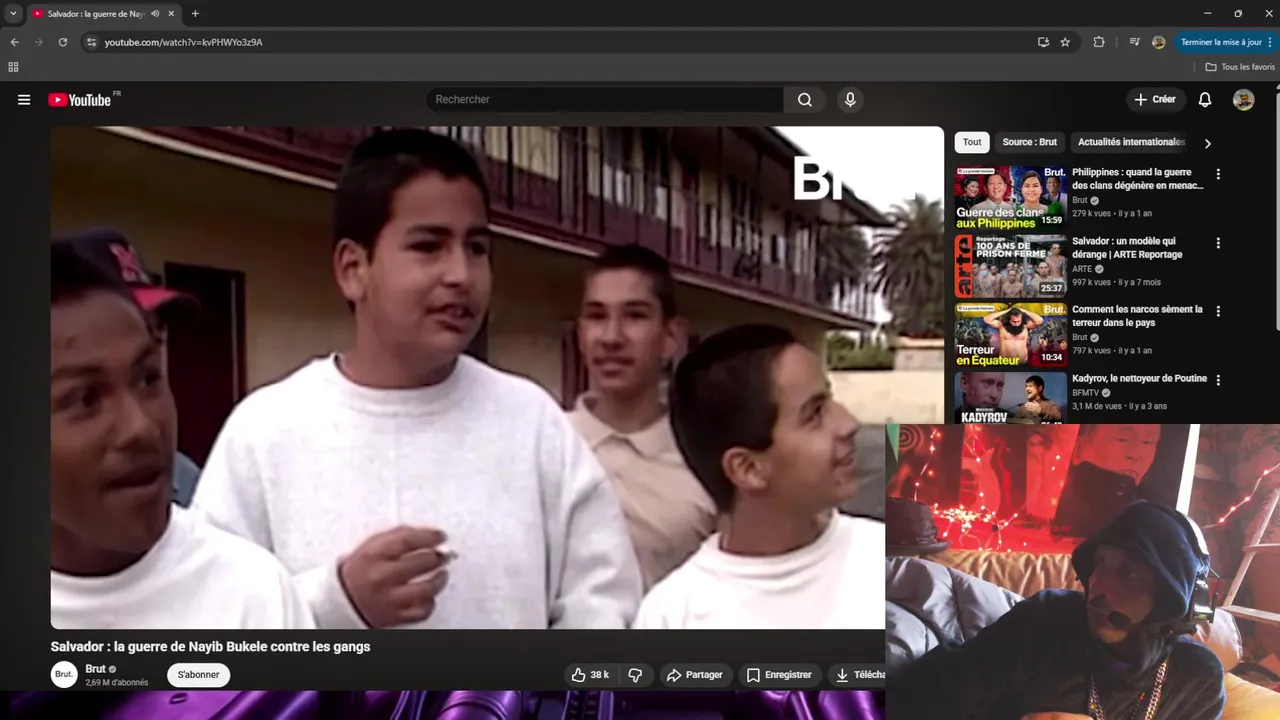
Task: Click video title 'Salvador : la guerre de Nayib Bukele'
Action: pos(211,647)
